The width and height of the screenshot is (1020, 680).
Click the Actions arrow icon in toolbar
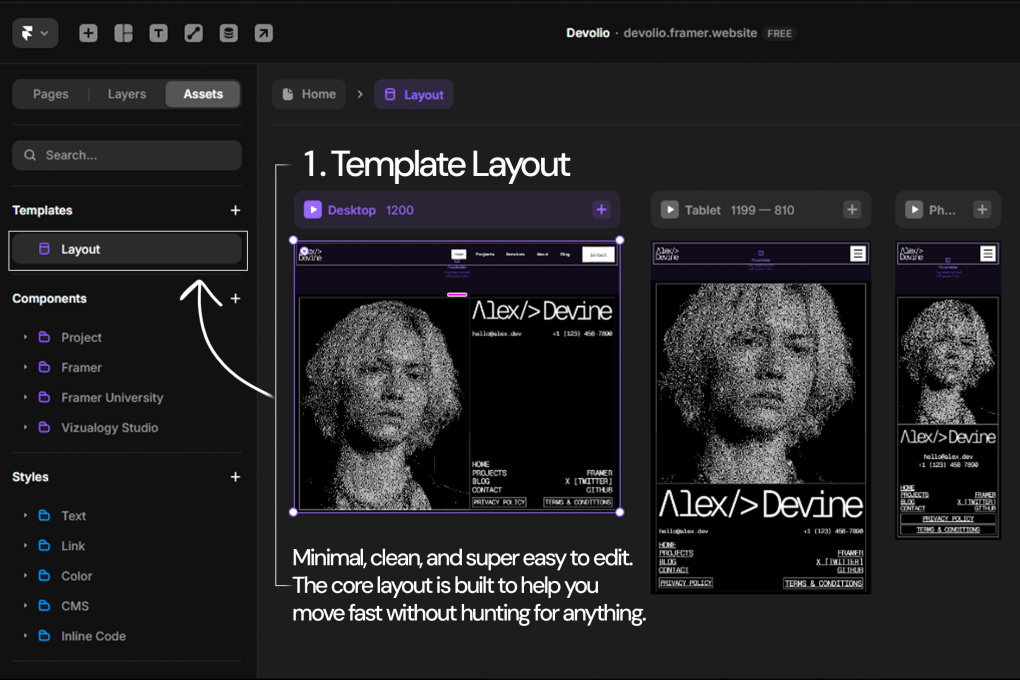263,33
